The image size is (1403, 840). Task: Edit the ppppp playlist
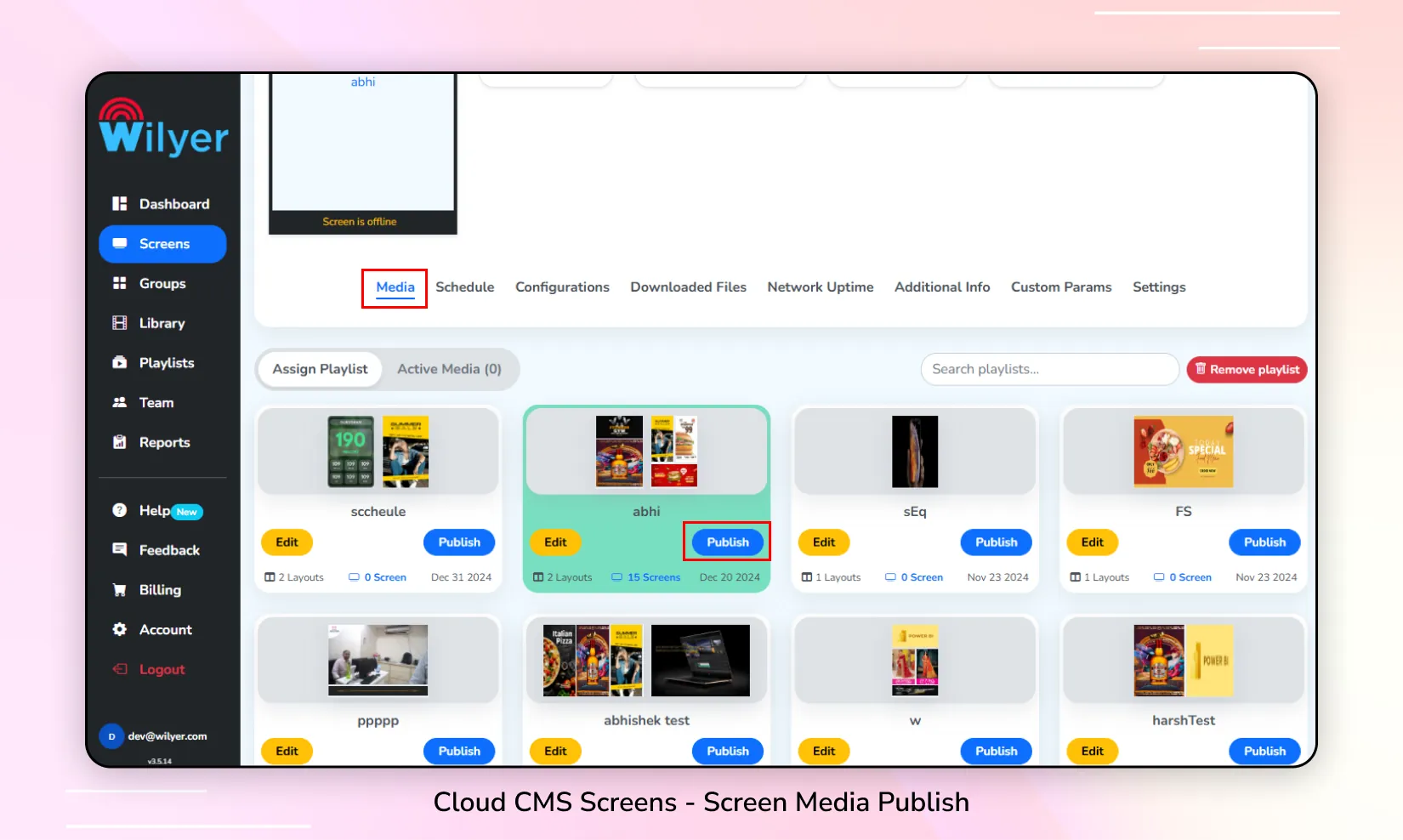287,752
